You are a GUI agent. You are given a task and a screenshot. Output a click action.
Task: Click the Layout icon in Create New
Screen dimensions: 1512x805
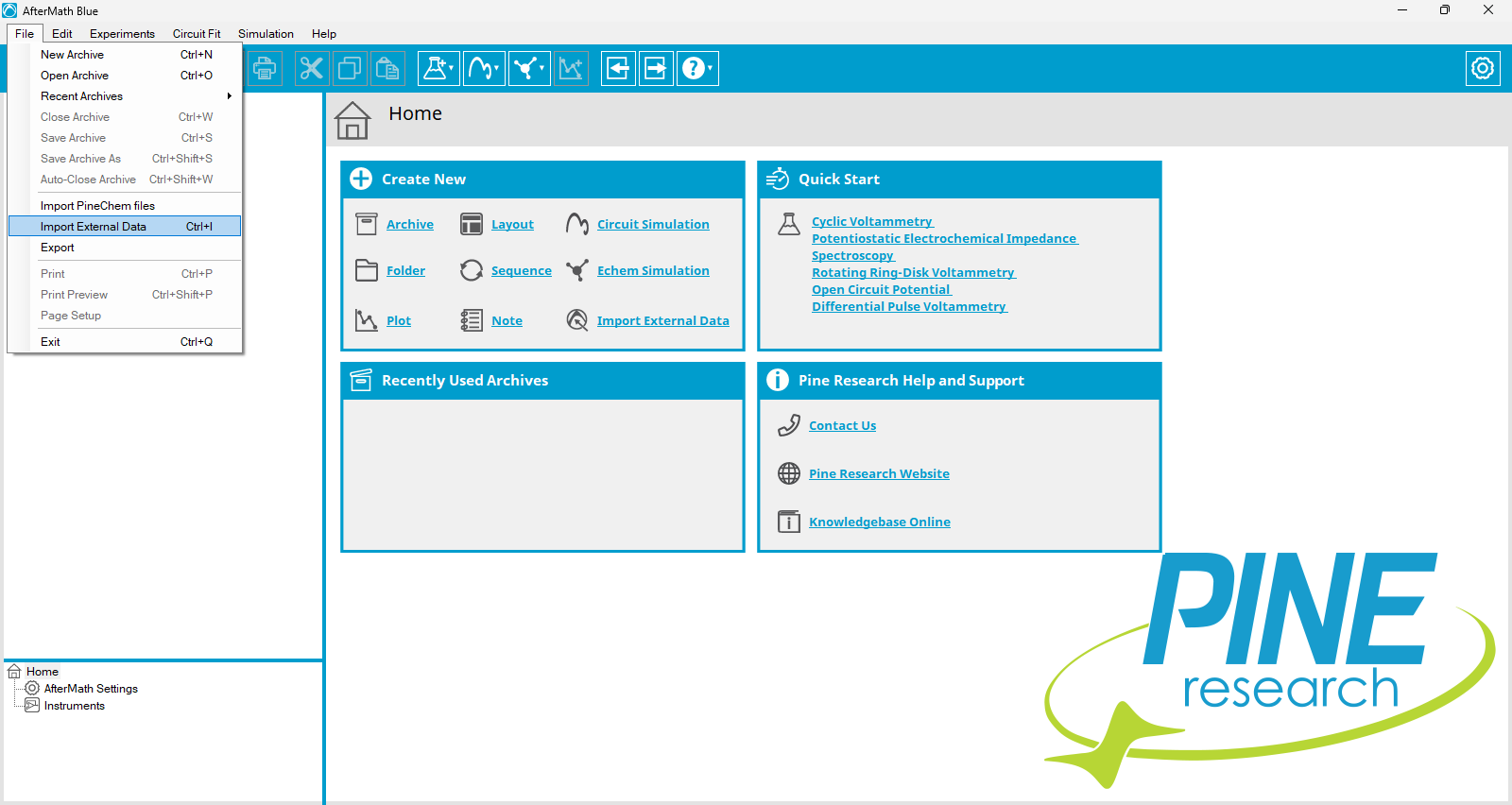(472, 224)
